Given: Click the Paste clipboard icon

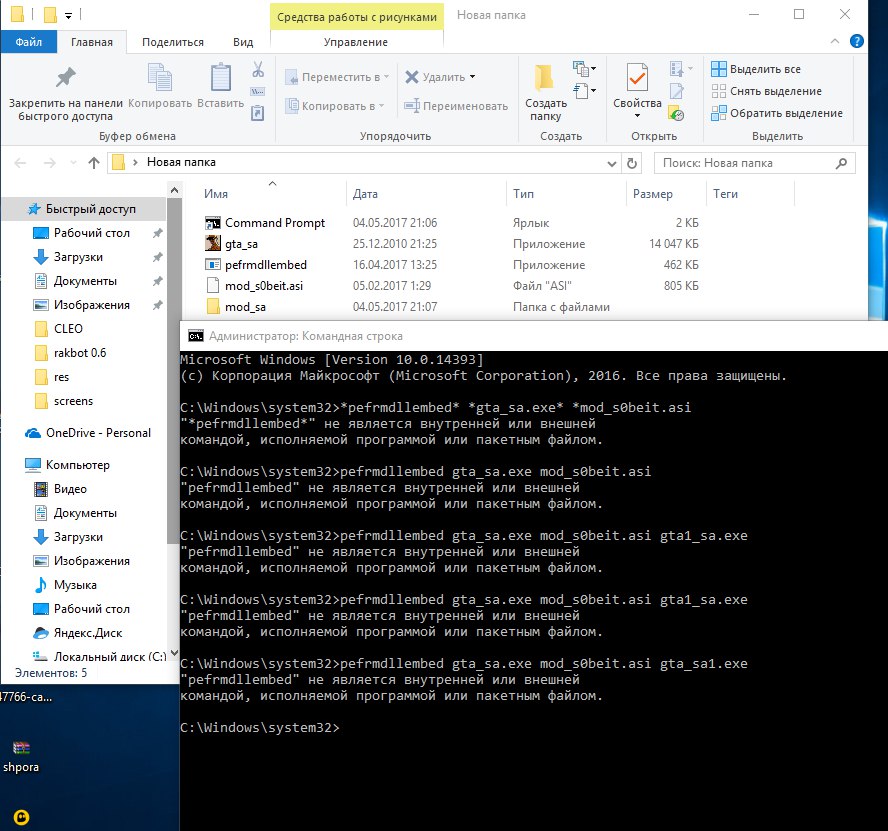Looking at the screenshot, I should click(220, 78).
